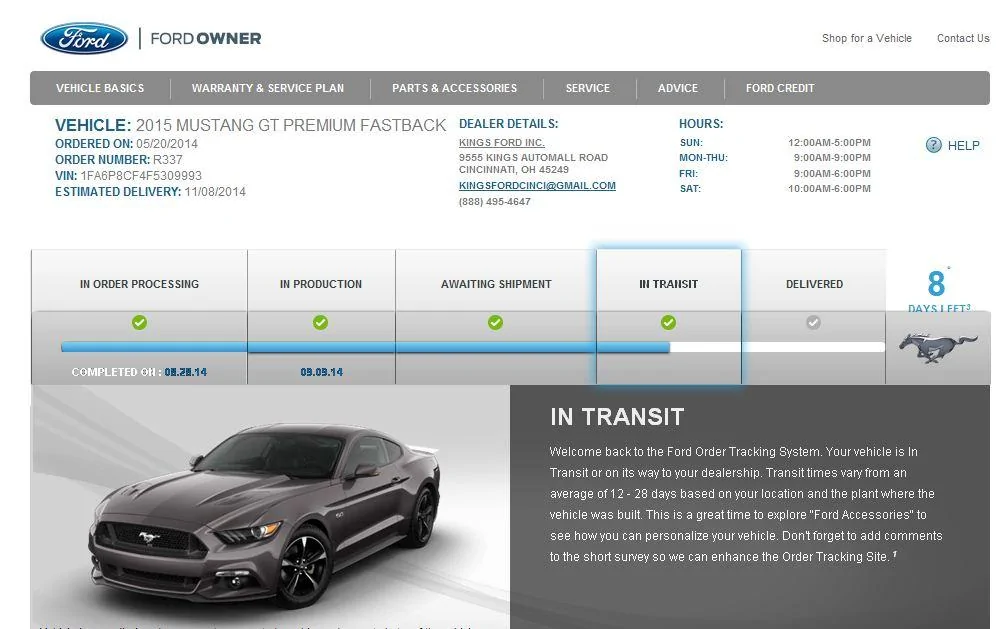Click the HELP text link
The image size is (996, 629).
[964, 145]
